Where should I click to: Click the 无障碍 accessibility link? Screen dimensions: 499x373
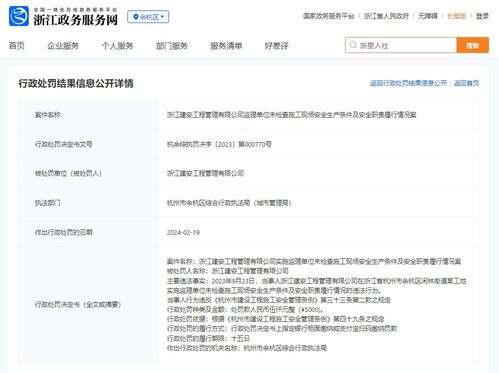428,16
